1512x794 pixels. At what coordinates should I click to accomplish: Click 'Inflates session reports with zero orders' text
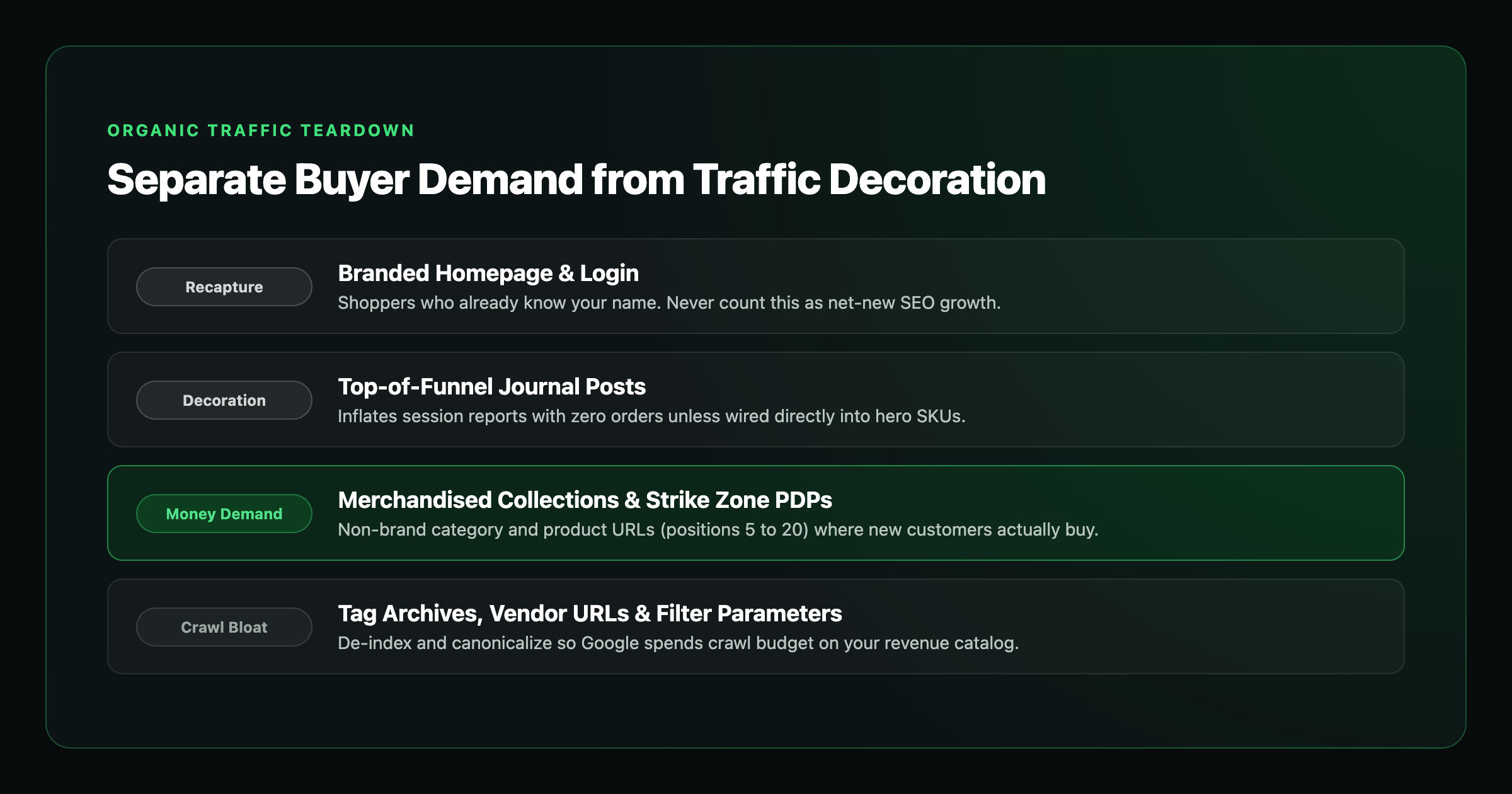click(x=651, y=417)
